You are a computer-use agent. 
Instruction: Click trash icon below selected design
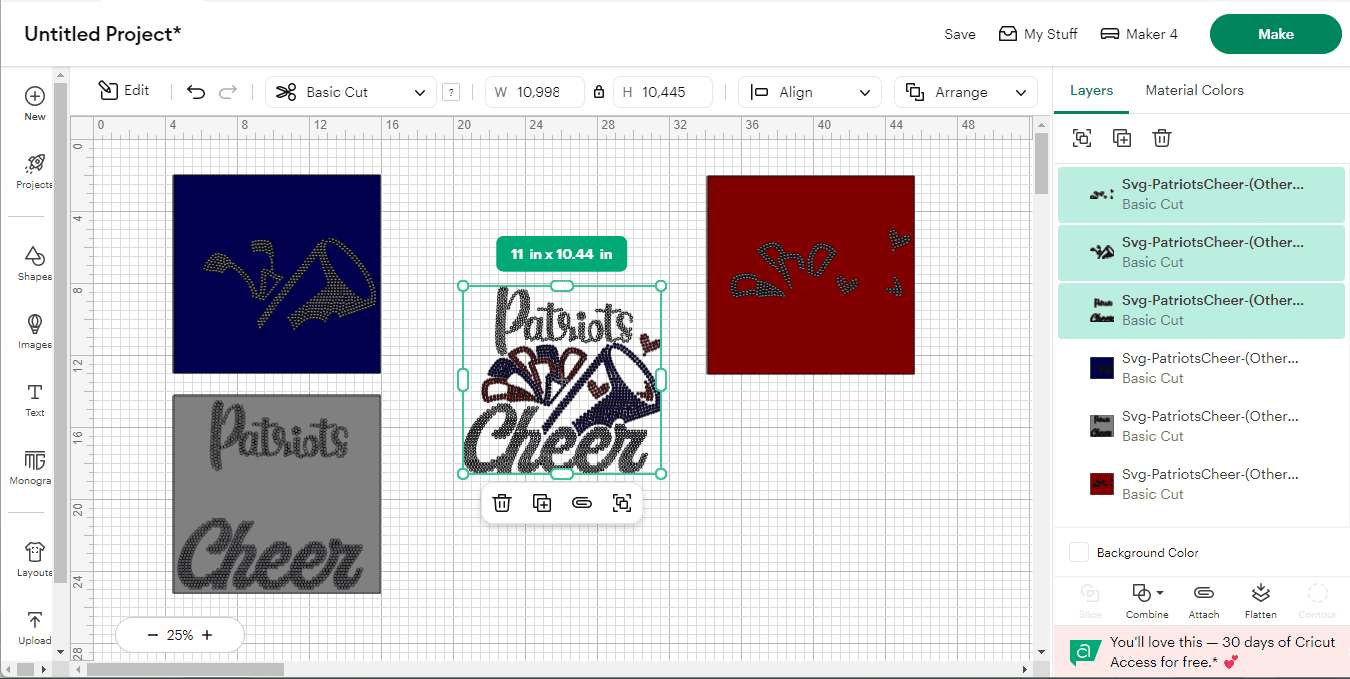click(x=502, y=503)
